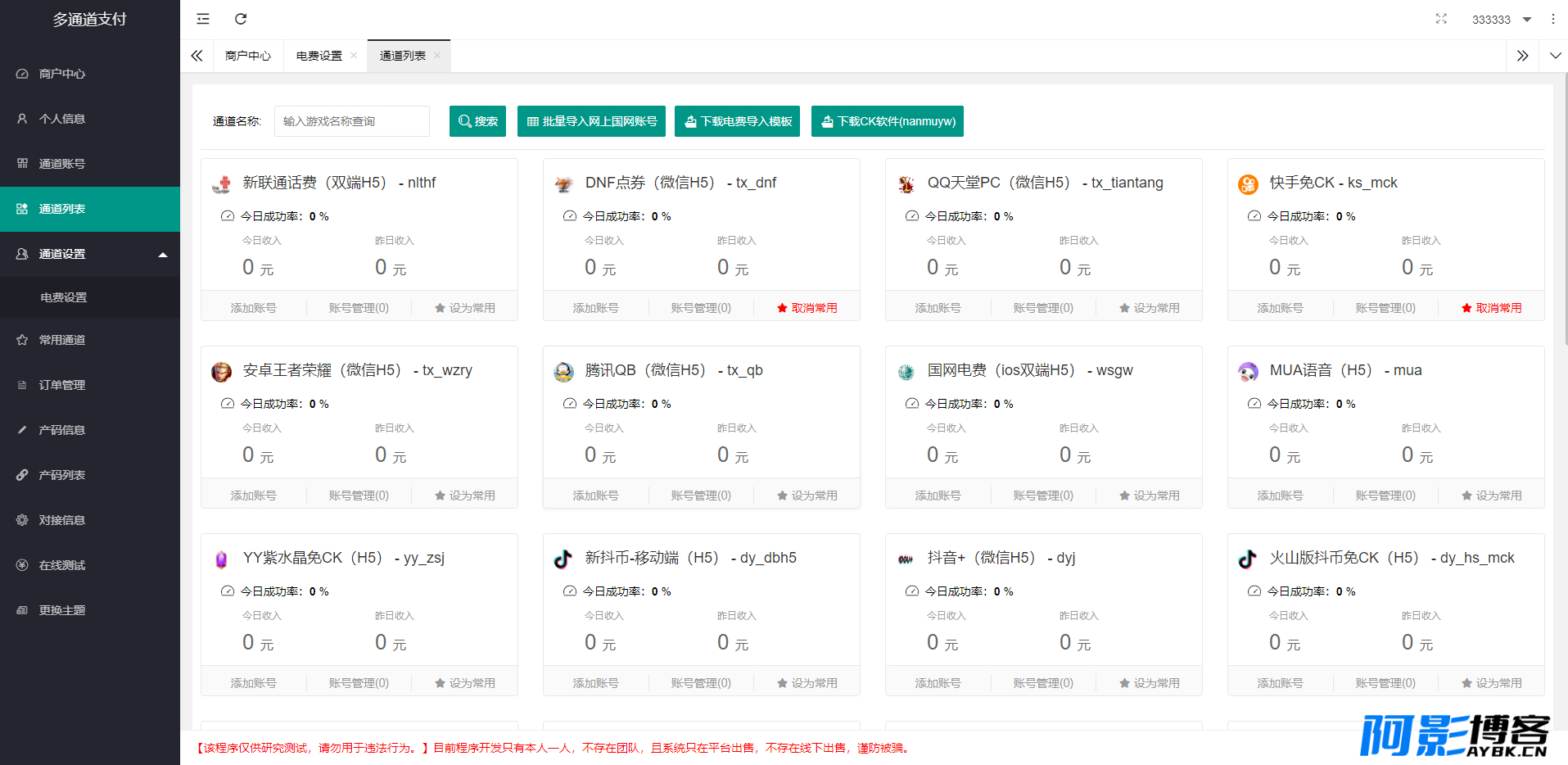Open 常用通道 in sidebar
The image size is (1568, 765).
click(x=90, y=340)
